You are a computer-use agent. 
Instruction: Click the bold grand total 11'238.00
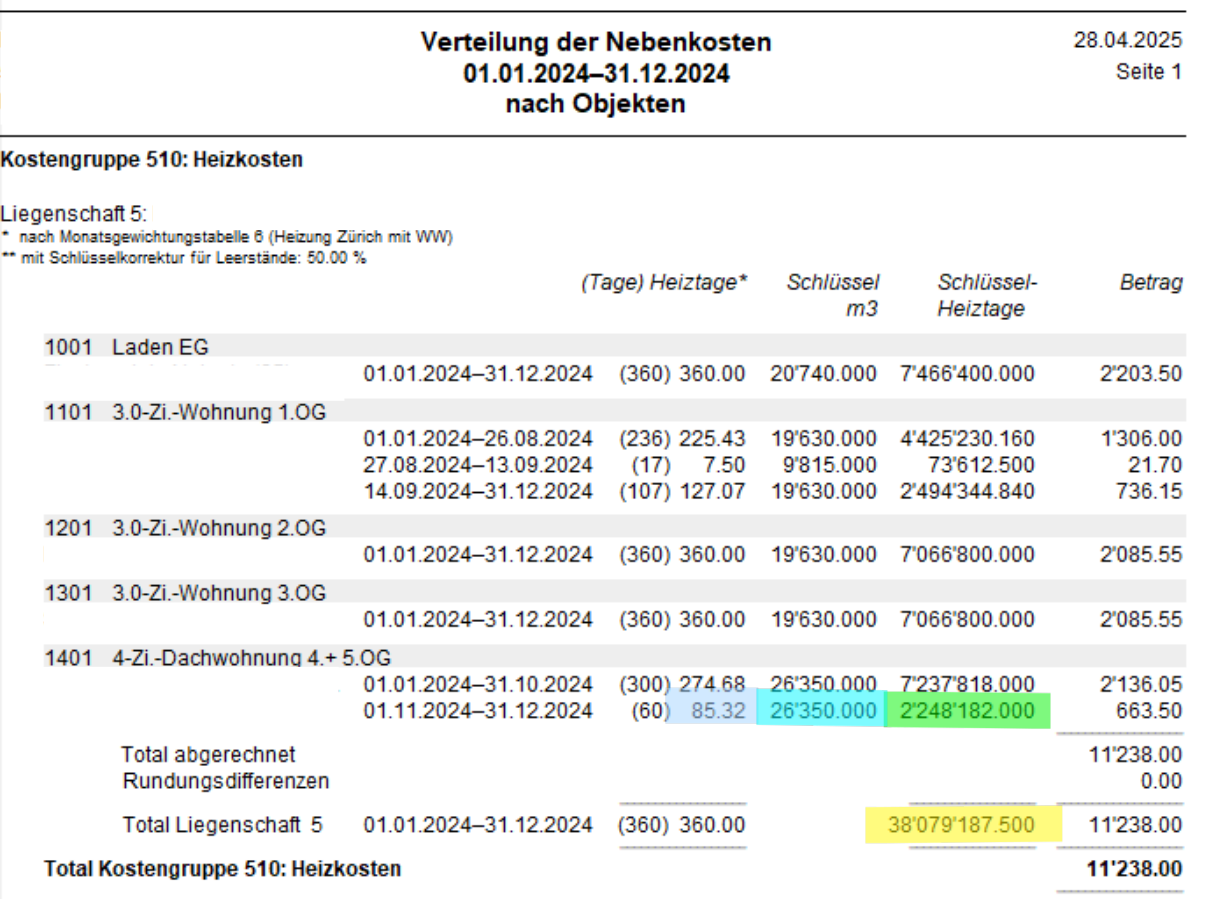pyautogui.click(x=1134, y=869)
